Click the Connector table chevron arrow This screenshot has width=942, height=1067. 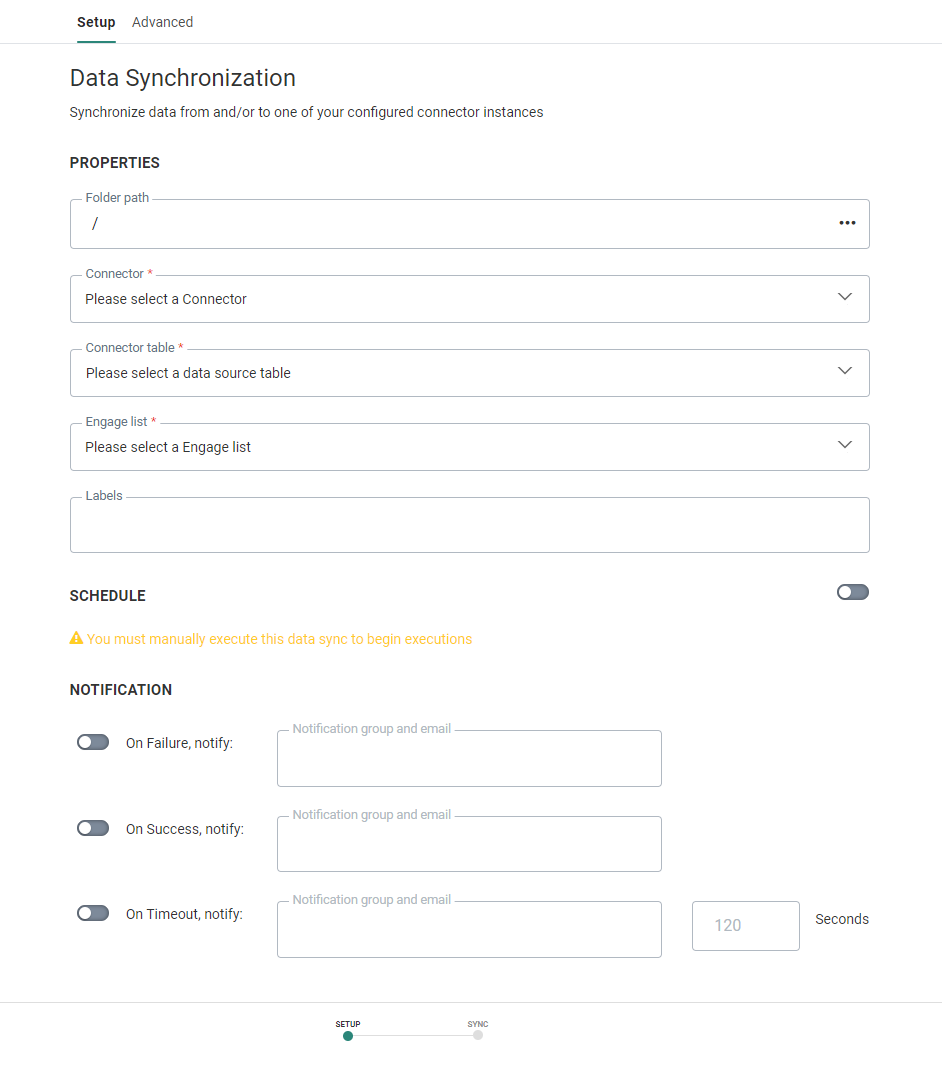[x=845, y=371]
